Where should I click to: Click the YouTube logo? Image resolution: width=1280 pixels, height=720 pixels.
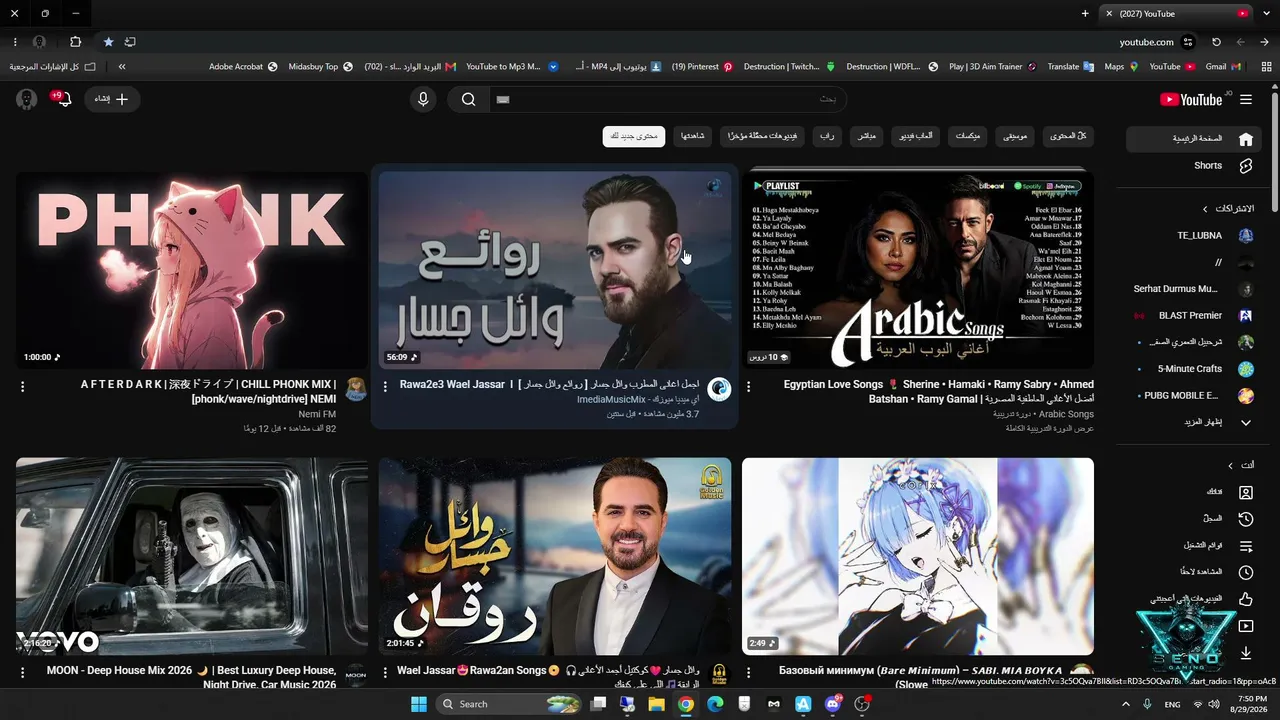1190,99
